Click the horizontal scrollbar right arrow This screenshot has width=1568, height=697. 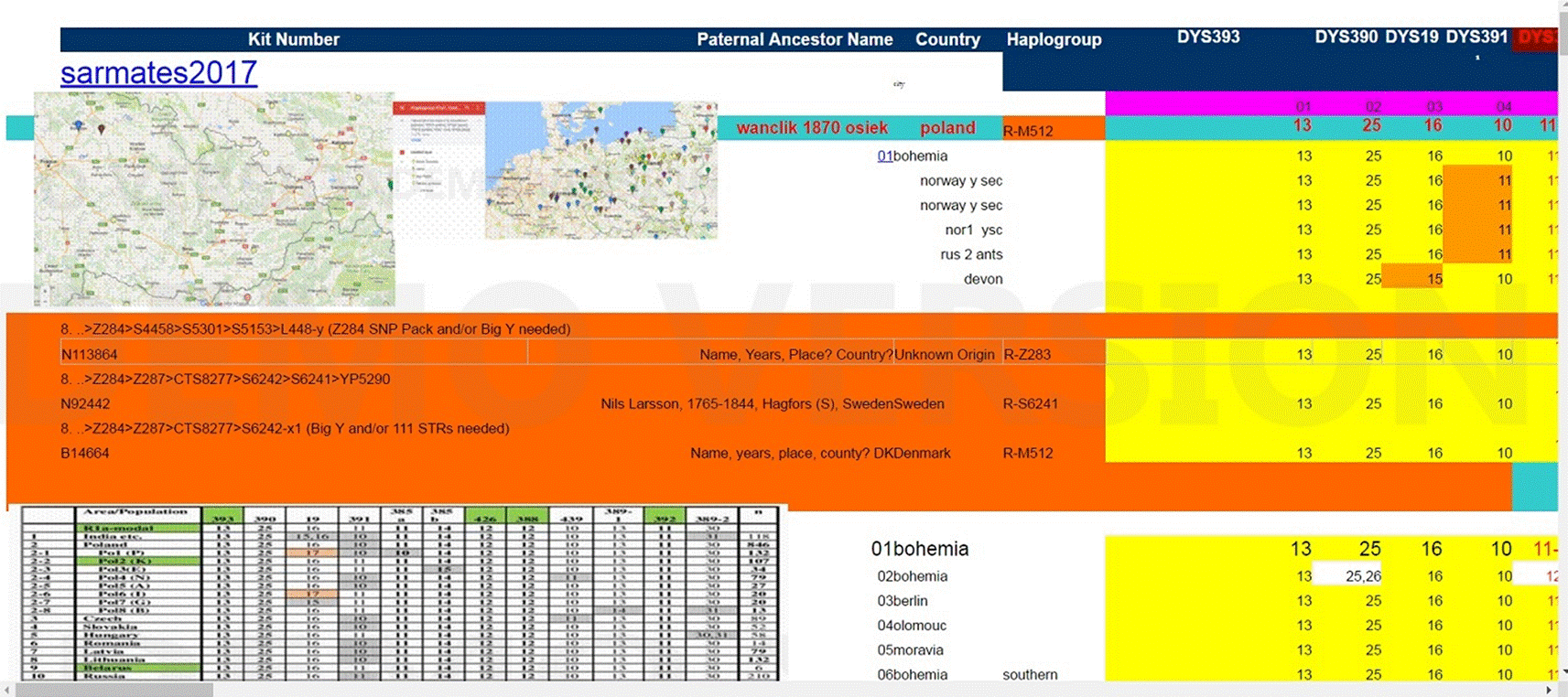tap(1548, 690)
